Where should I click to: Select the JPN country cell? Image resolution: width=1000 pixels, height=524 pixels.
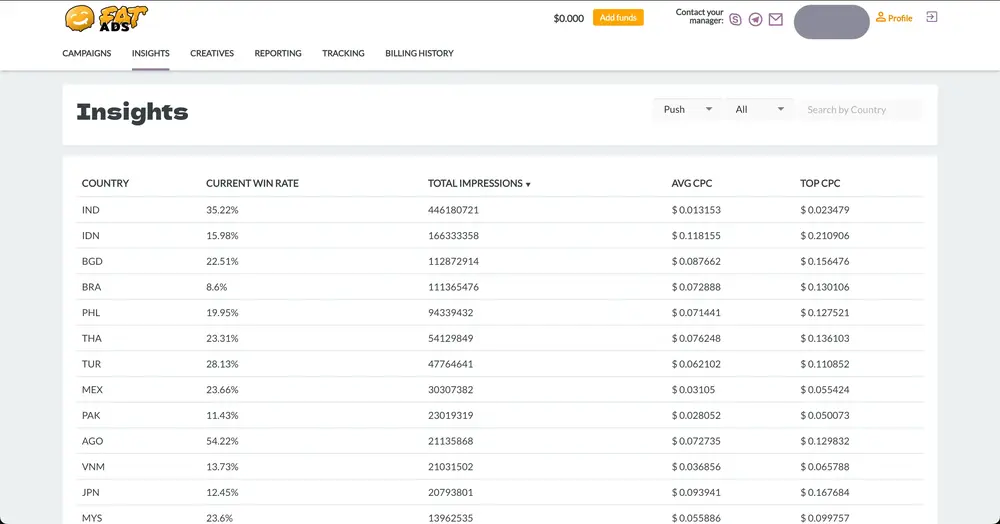91,492
